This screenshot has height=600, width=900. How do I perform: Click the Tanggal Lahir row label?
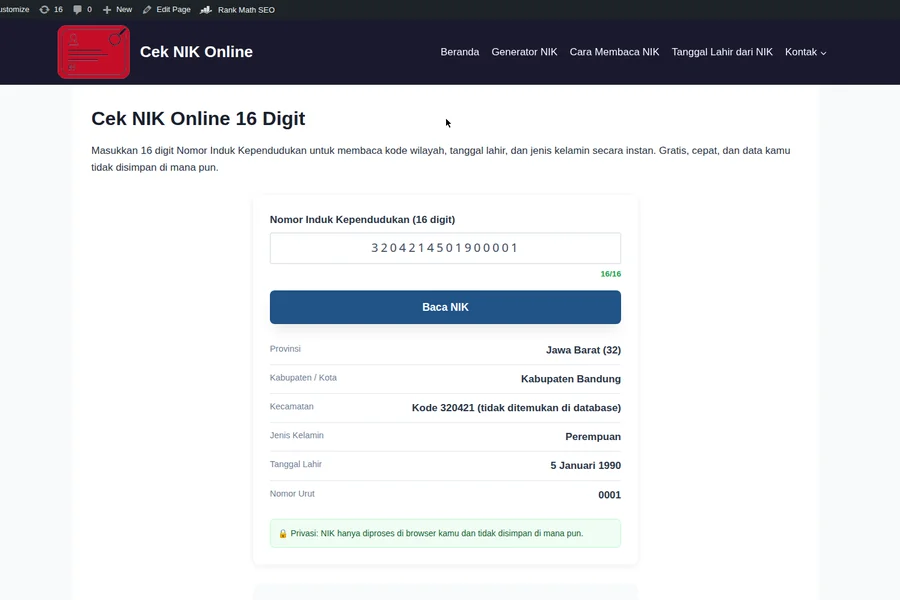296,464
